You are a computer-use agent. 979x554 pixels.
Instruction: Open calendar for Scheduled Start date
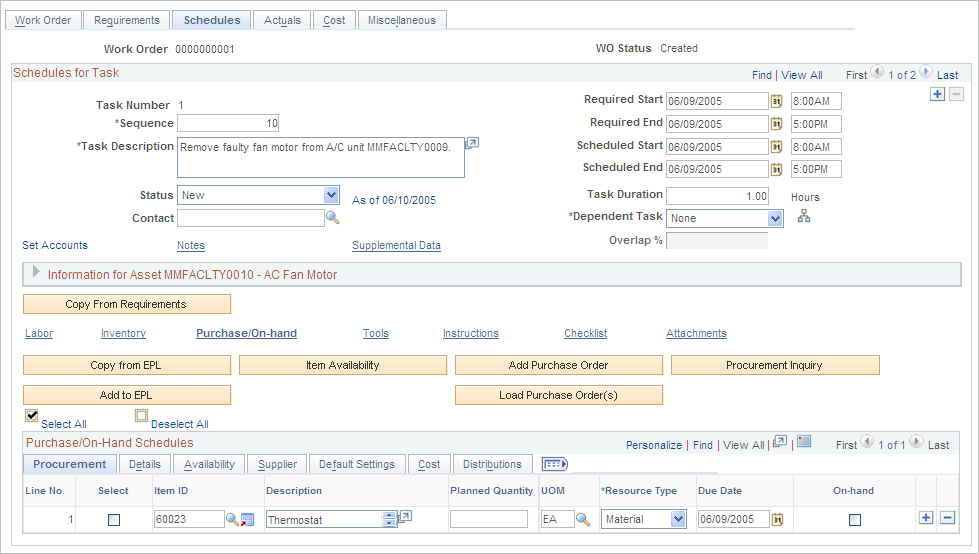click(x=776, y=147)
